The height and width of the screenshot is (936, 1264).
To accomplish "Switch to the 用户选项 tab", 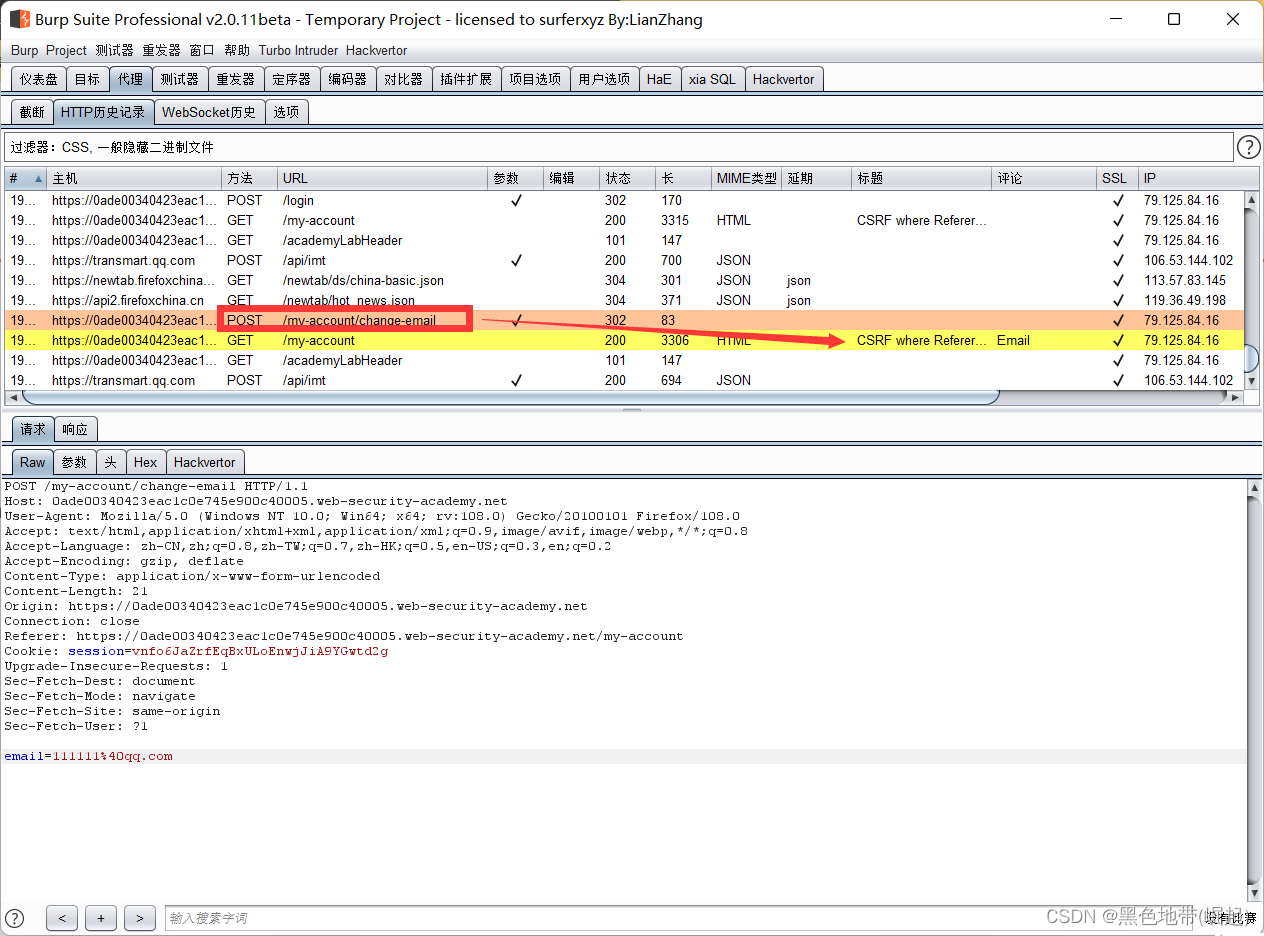I will click(x=604, y=79).
